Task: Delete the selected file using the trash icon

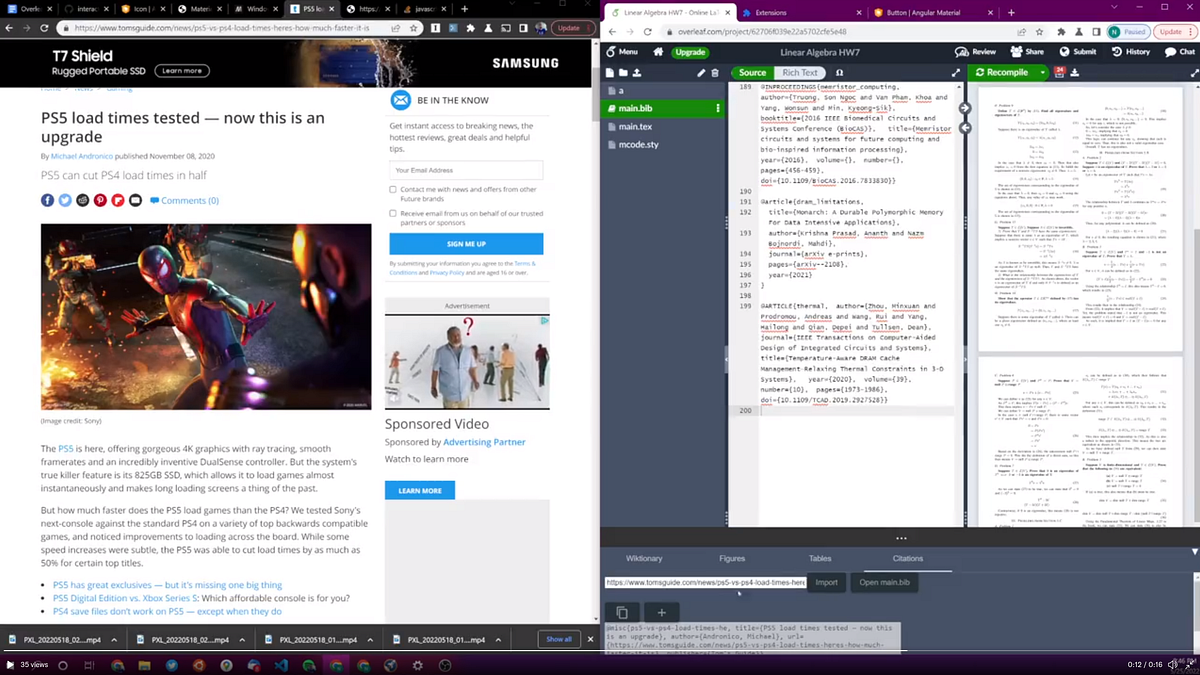Action: 715,71
